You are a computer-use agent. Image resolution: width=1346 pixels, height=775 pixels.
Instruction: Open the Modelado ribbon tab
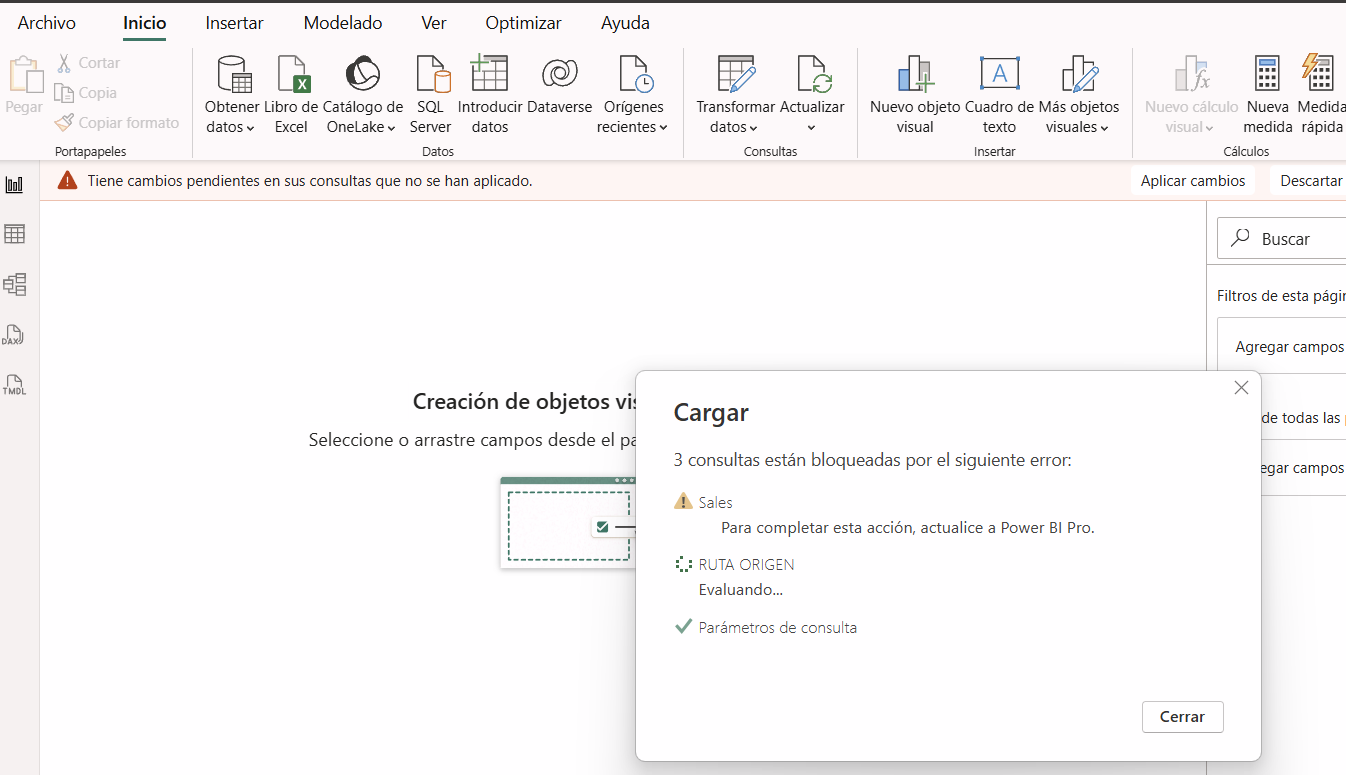coord(343,23)
